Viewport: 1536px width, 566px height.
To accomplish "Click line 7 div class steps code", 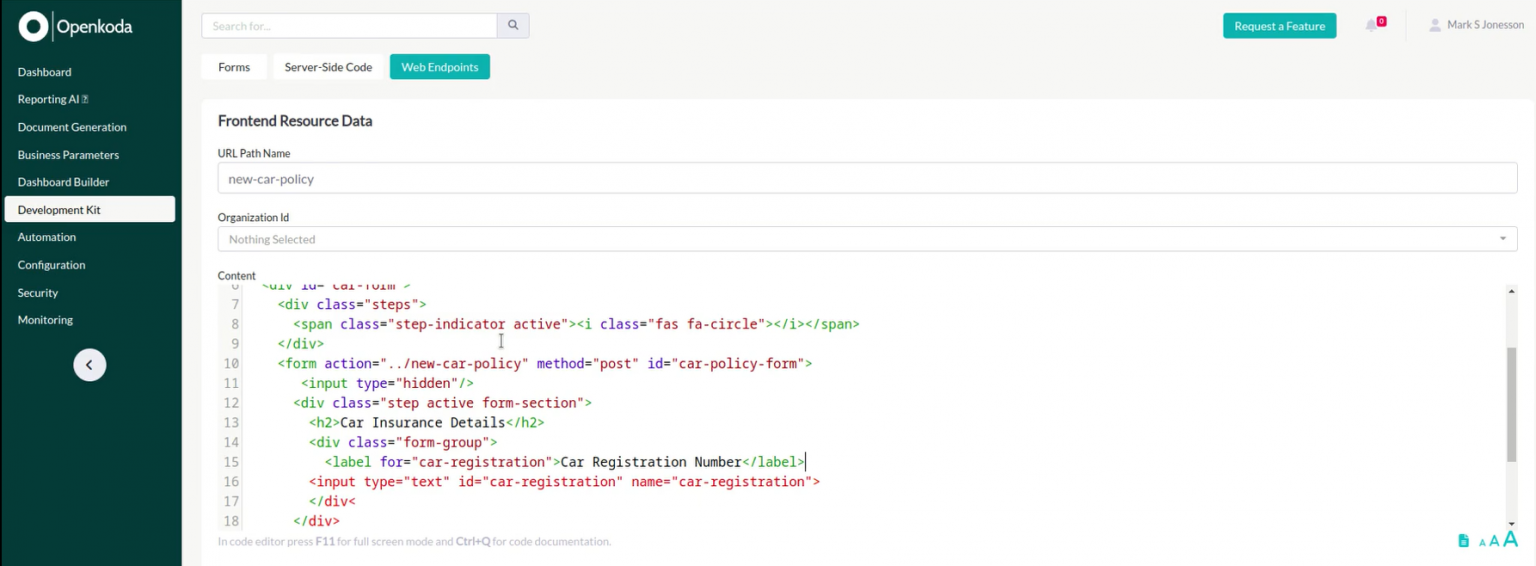I will [352, 304].
